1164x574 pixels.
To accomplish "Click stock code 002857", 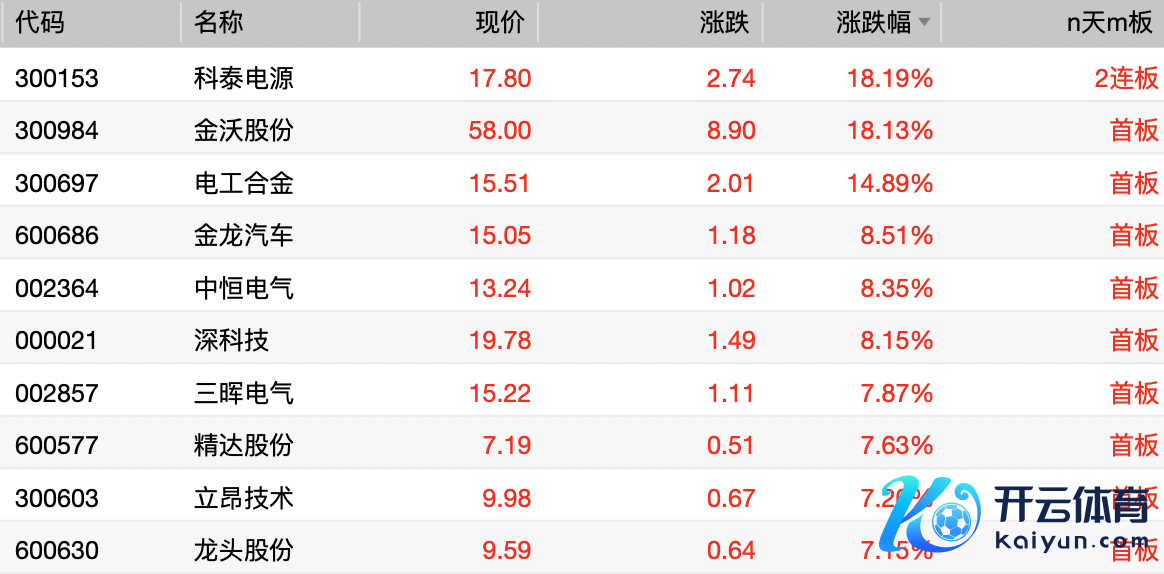I will click(57, 394).
